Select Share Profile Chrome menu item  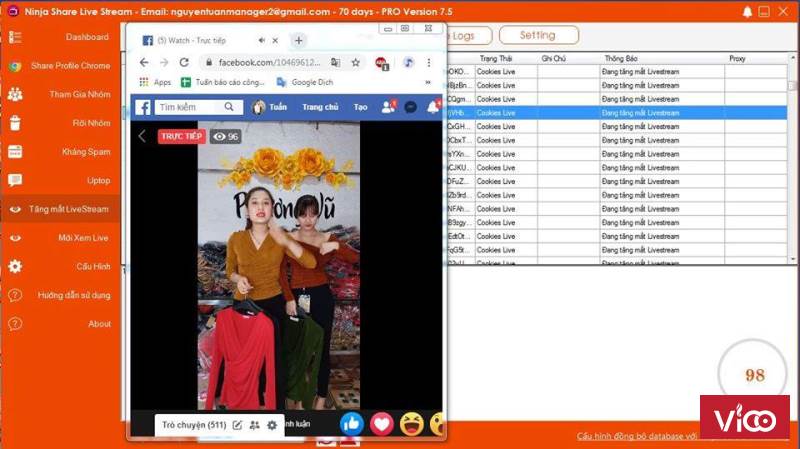70,65
